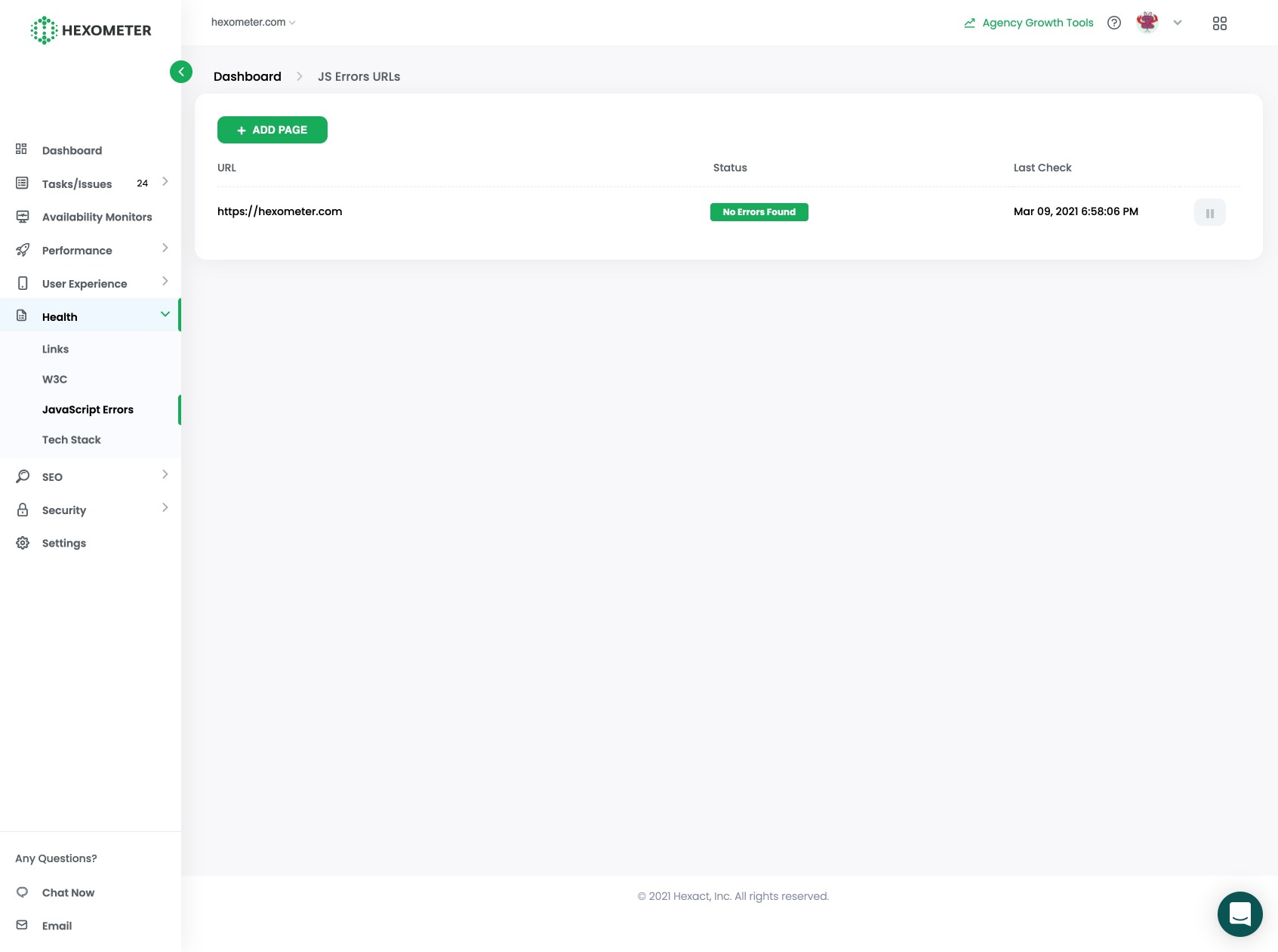
Task: Click the JS Errors URLs breadcrumb
Action: click(x=359, y=76)
